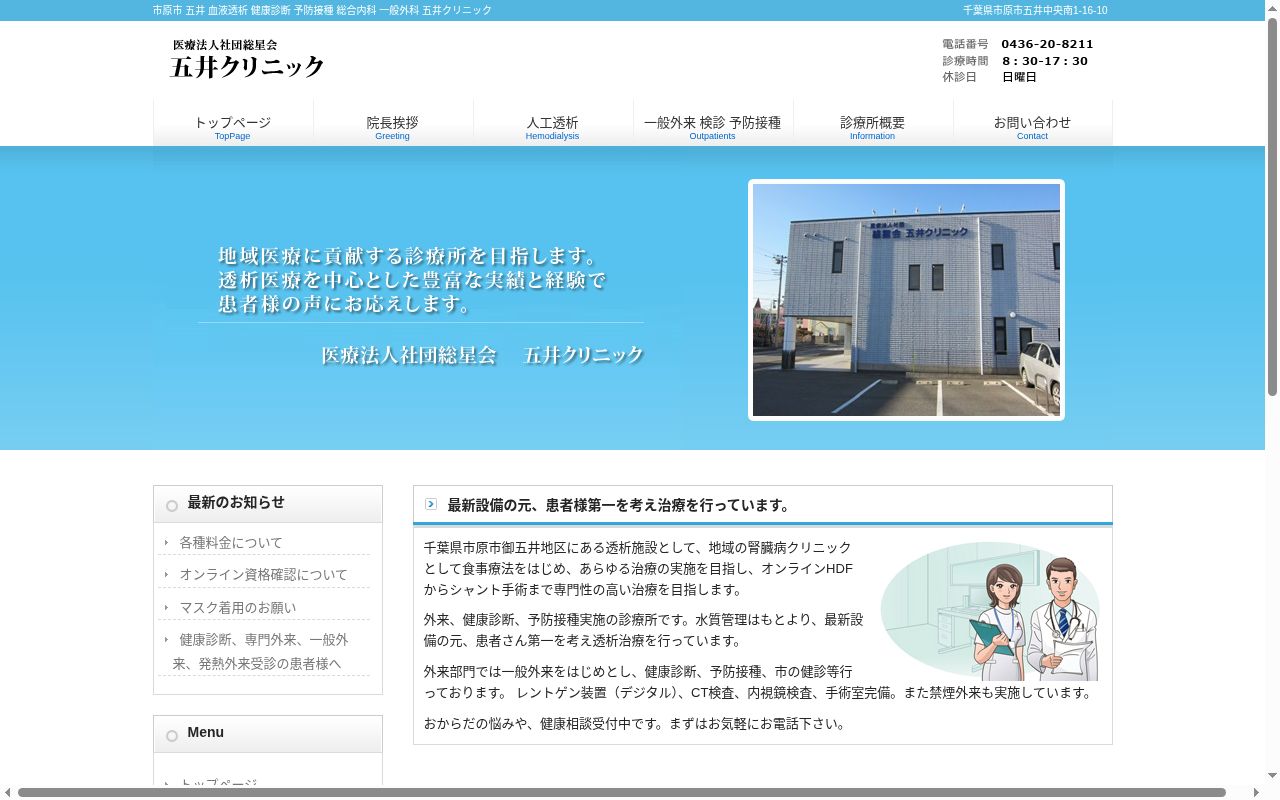This screenshot has width=1280, height=800.
Task: Click the 五井クリニック logo
Action: click(247, 59)
